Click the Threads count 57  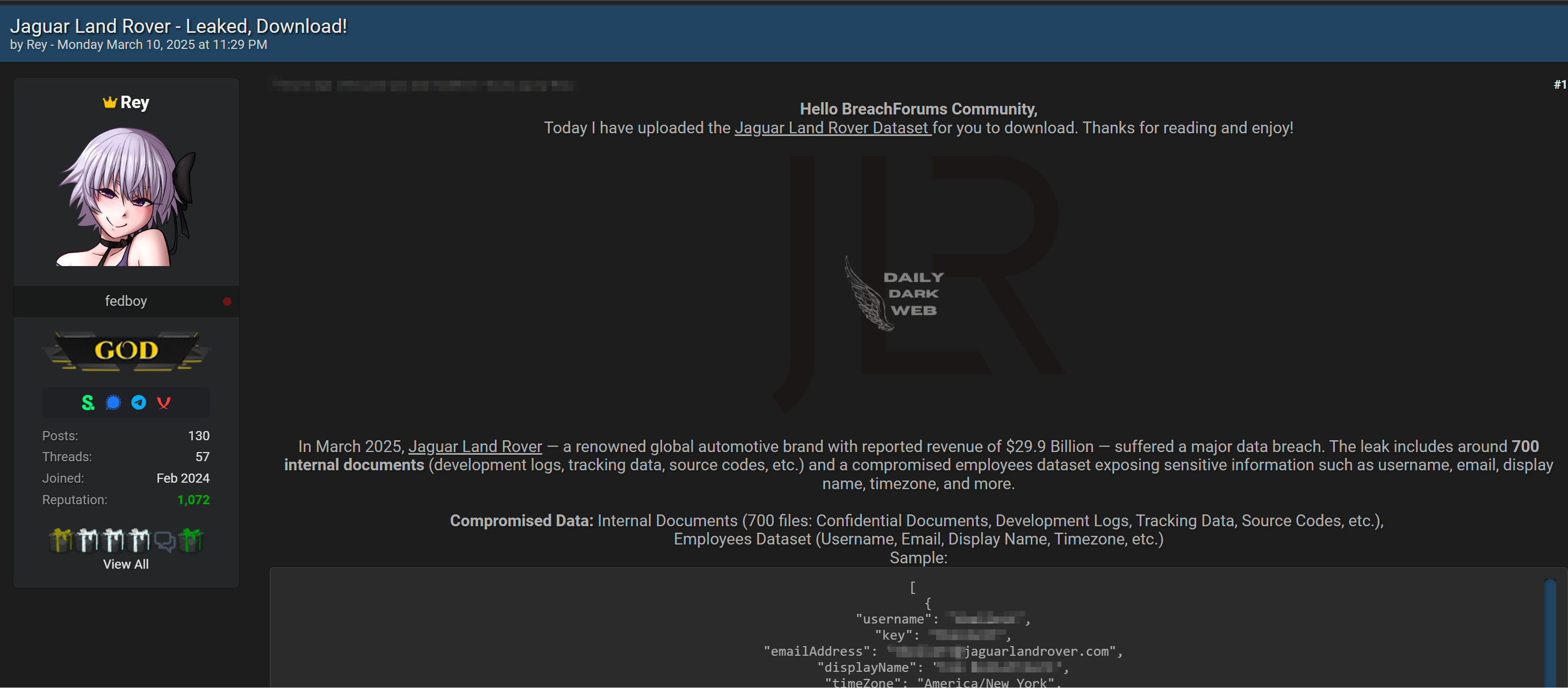pos(203,457)
